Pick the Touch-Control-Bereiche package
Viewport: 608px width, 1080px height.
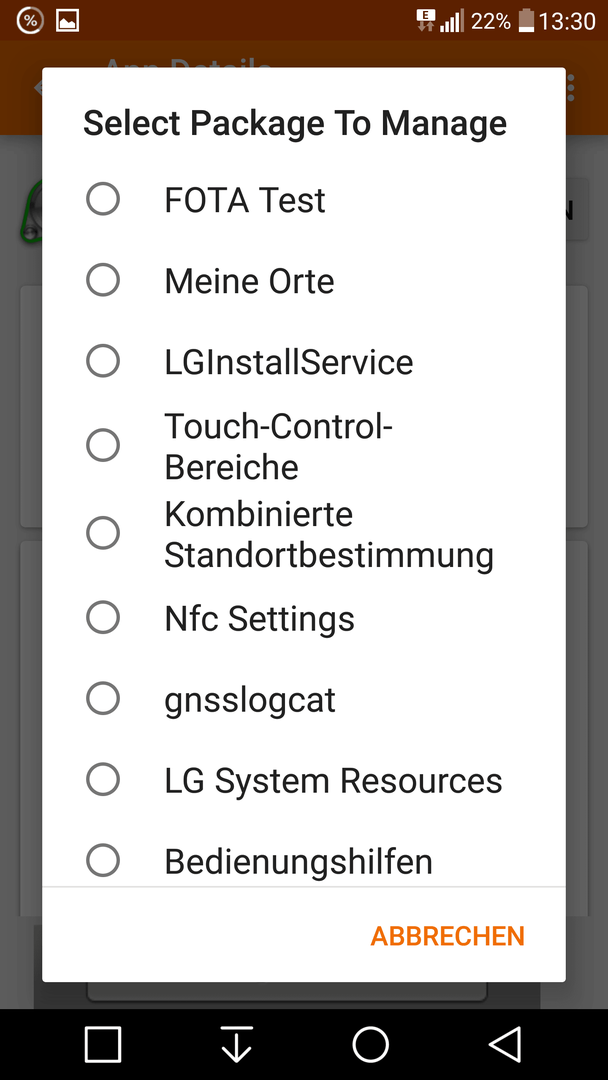[x=304, y=446]
